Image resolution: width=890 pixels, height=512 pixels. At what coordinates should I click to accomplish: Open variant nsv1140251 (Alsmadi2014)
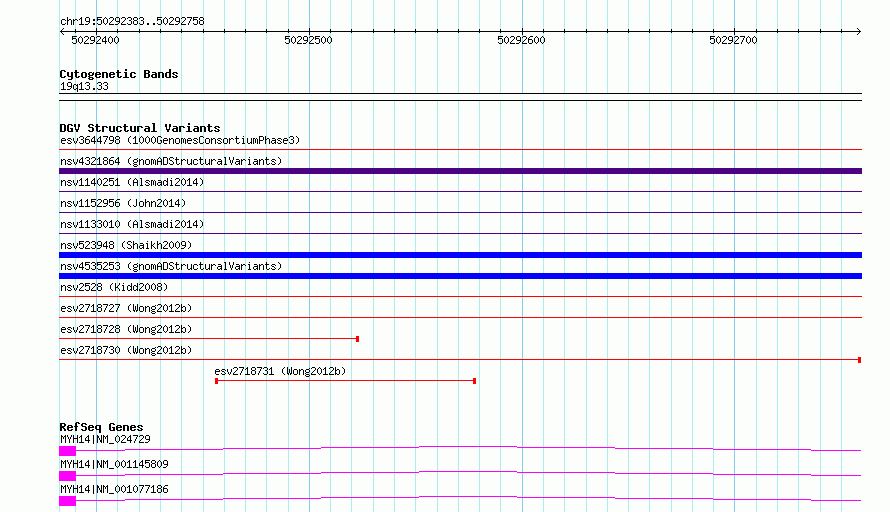132,182
